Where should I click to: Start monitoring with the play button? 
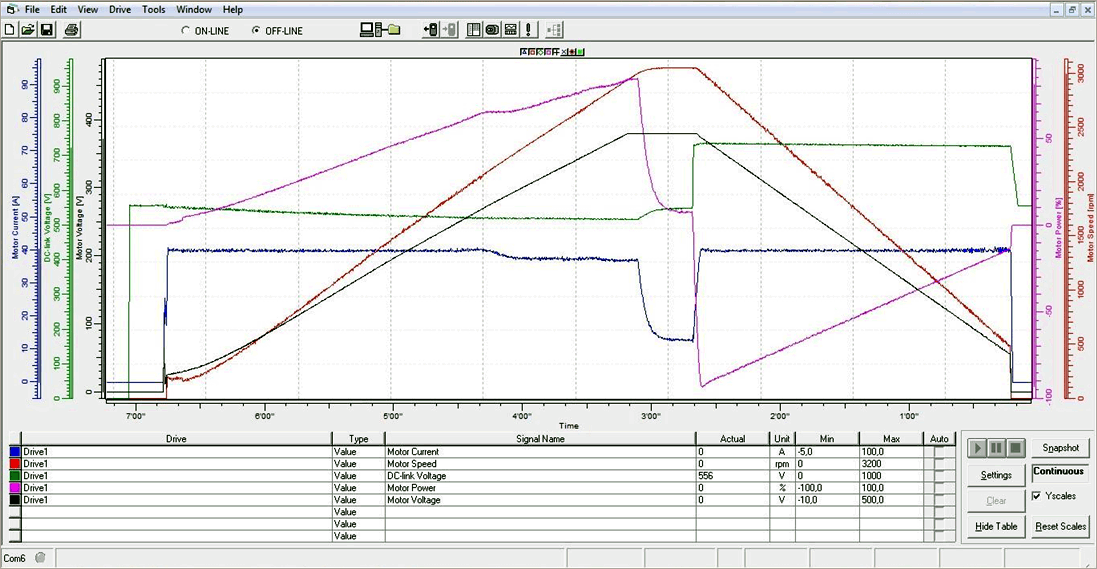point(977,448)
